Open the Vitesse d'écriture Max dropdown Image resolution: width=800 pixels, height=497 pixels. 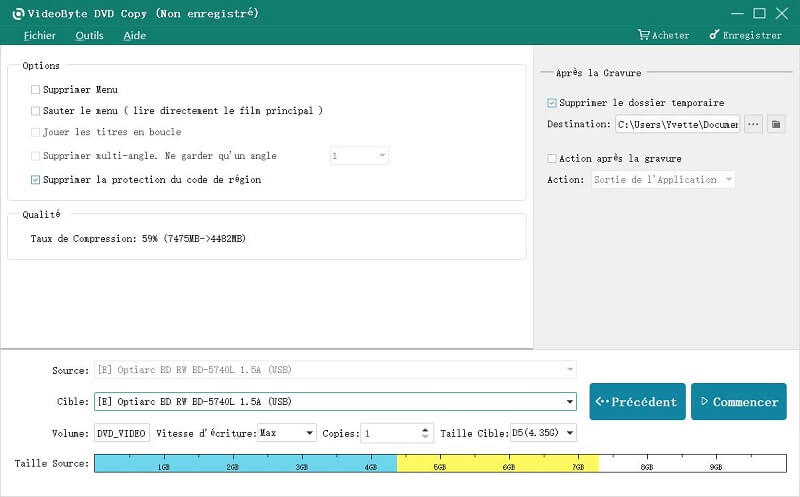(287, 433)
